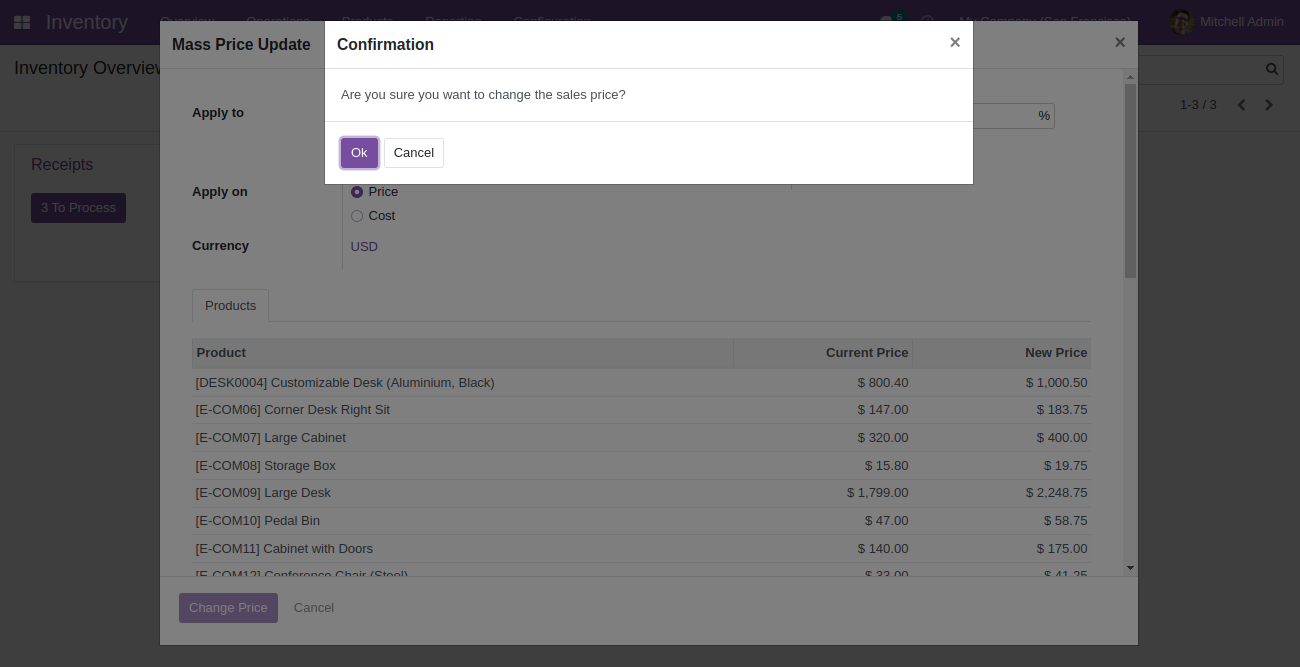The image size is (1300, 667).
Task: Go to next page arrow
Action: tap(1269, 105)
